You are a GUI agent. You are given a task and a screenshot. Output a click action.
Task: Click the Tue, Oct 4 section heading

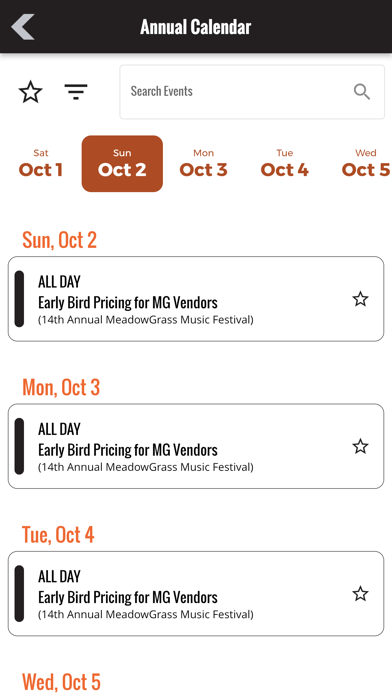58,534
